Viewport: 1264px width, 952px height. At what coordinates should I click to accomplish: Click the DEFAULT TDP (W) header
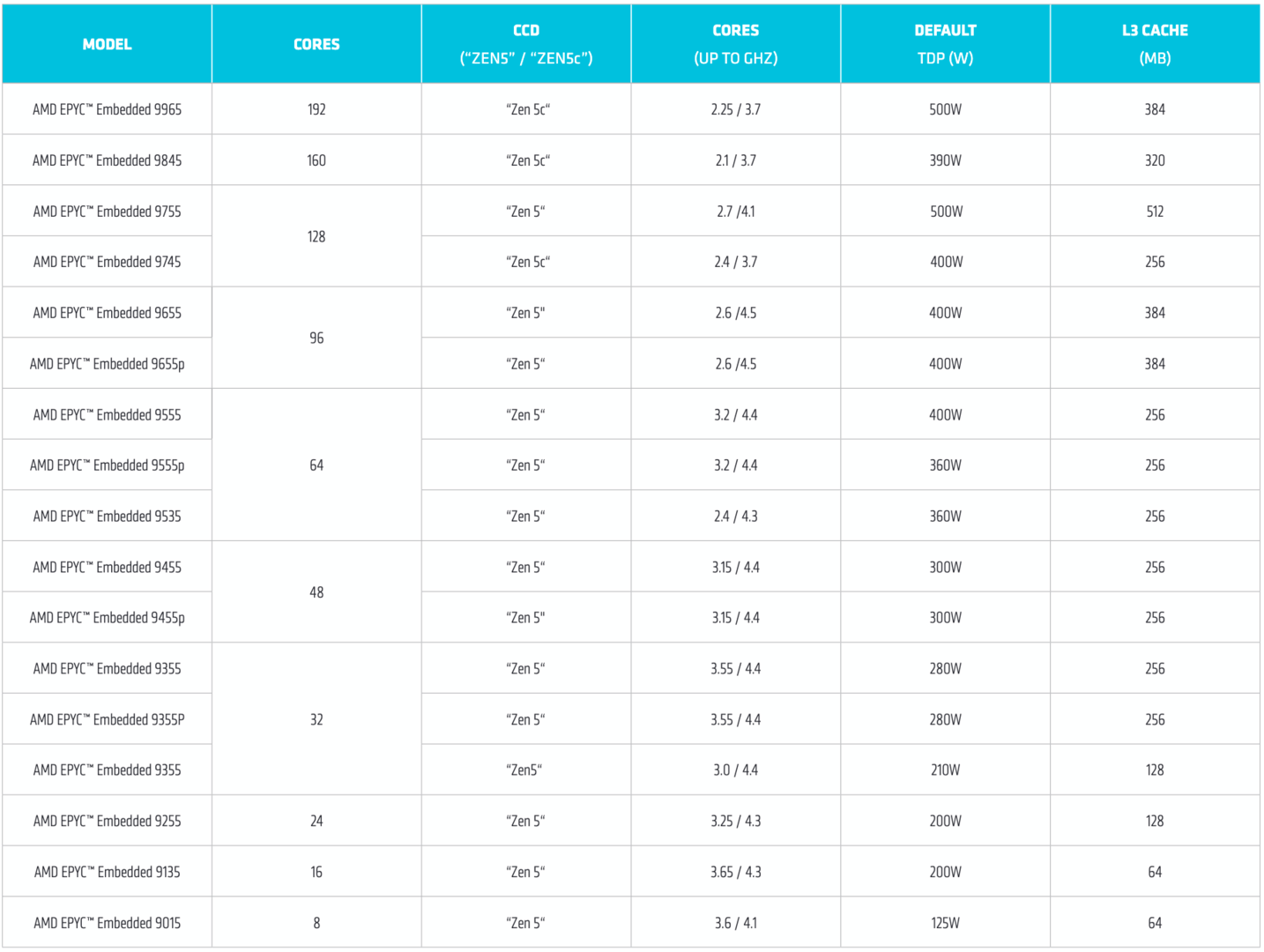tap(945, 44)
